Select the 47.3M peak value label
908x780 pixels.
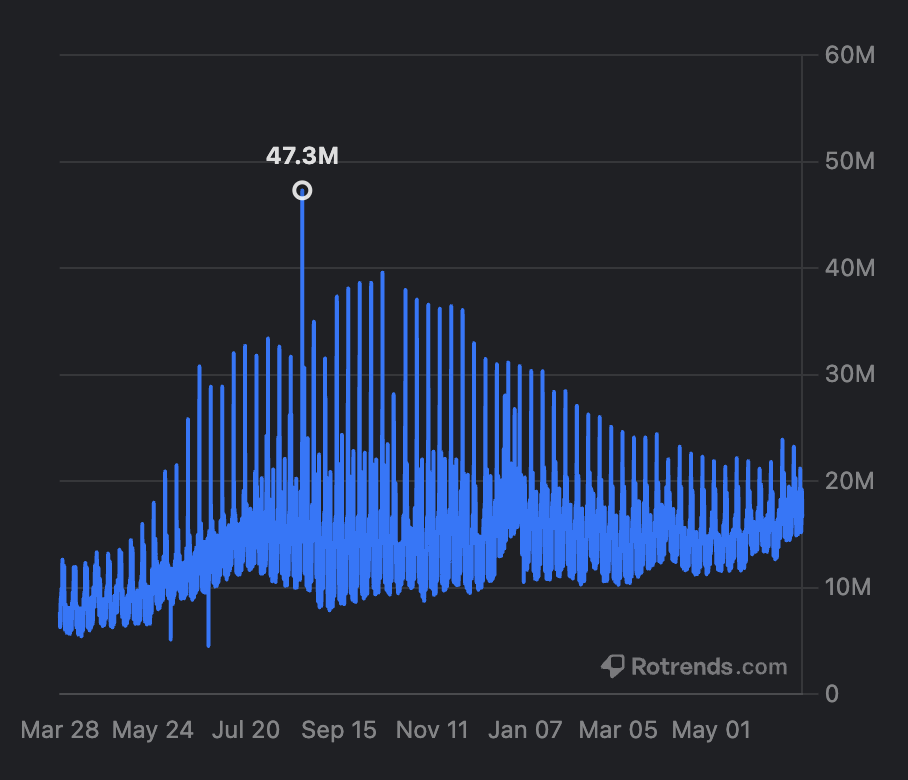click(x=302, y=156)
